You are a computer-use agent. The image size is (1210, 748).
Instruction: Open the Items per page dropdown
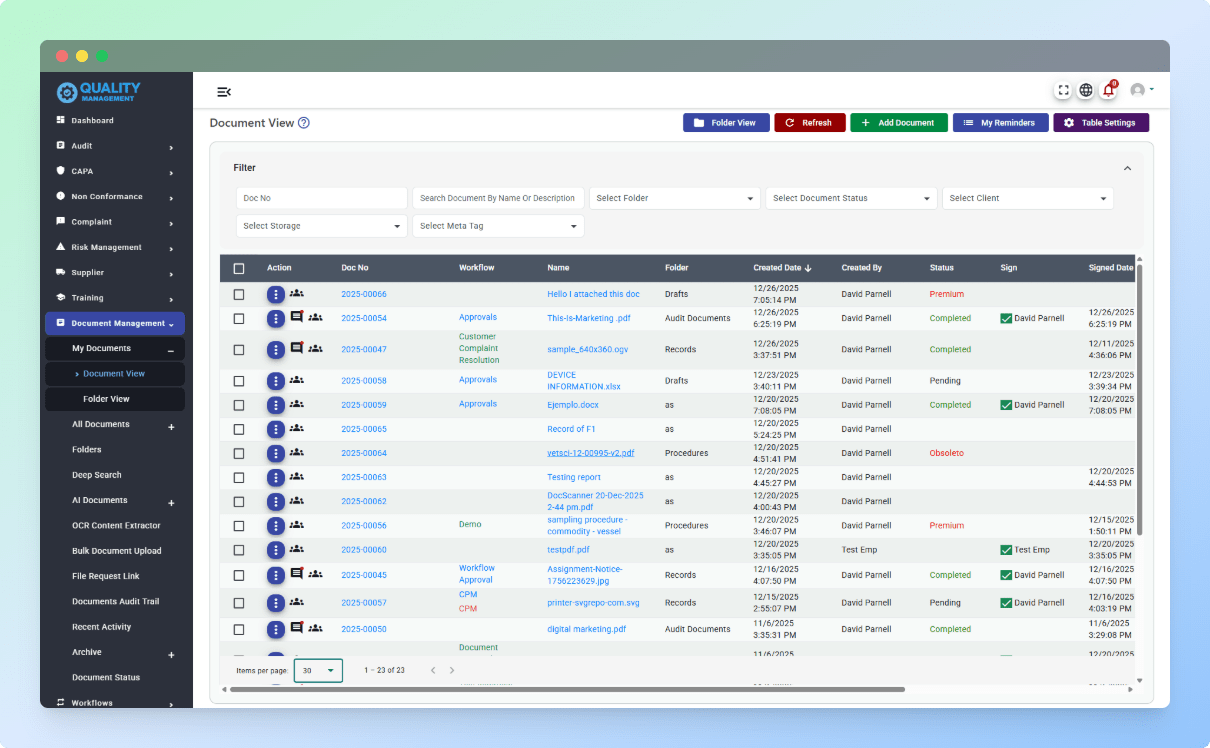pyautogui.click(x=318, y=670)
